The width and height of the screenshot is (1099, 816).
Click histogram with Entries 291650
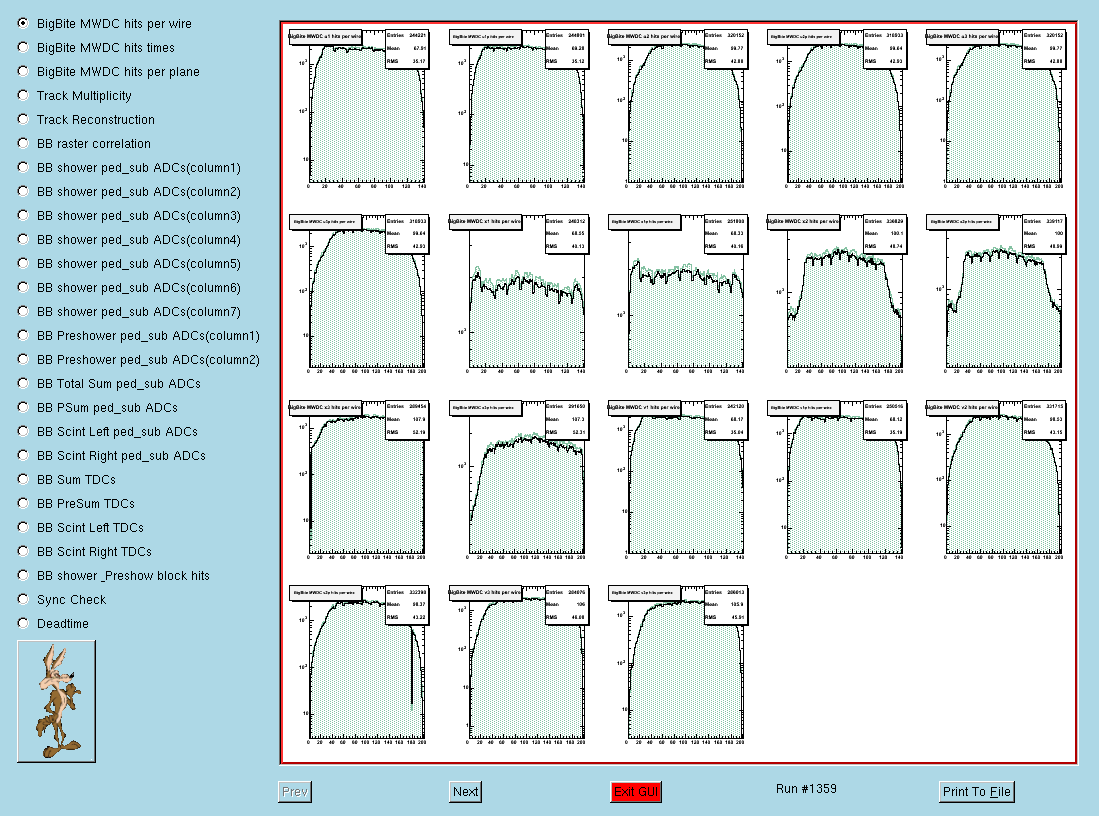pyautogui.click(x=517, y=480)
